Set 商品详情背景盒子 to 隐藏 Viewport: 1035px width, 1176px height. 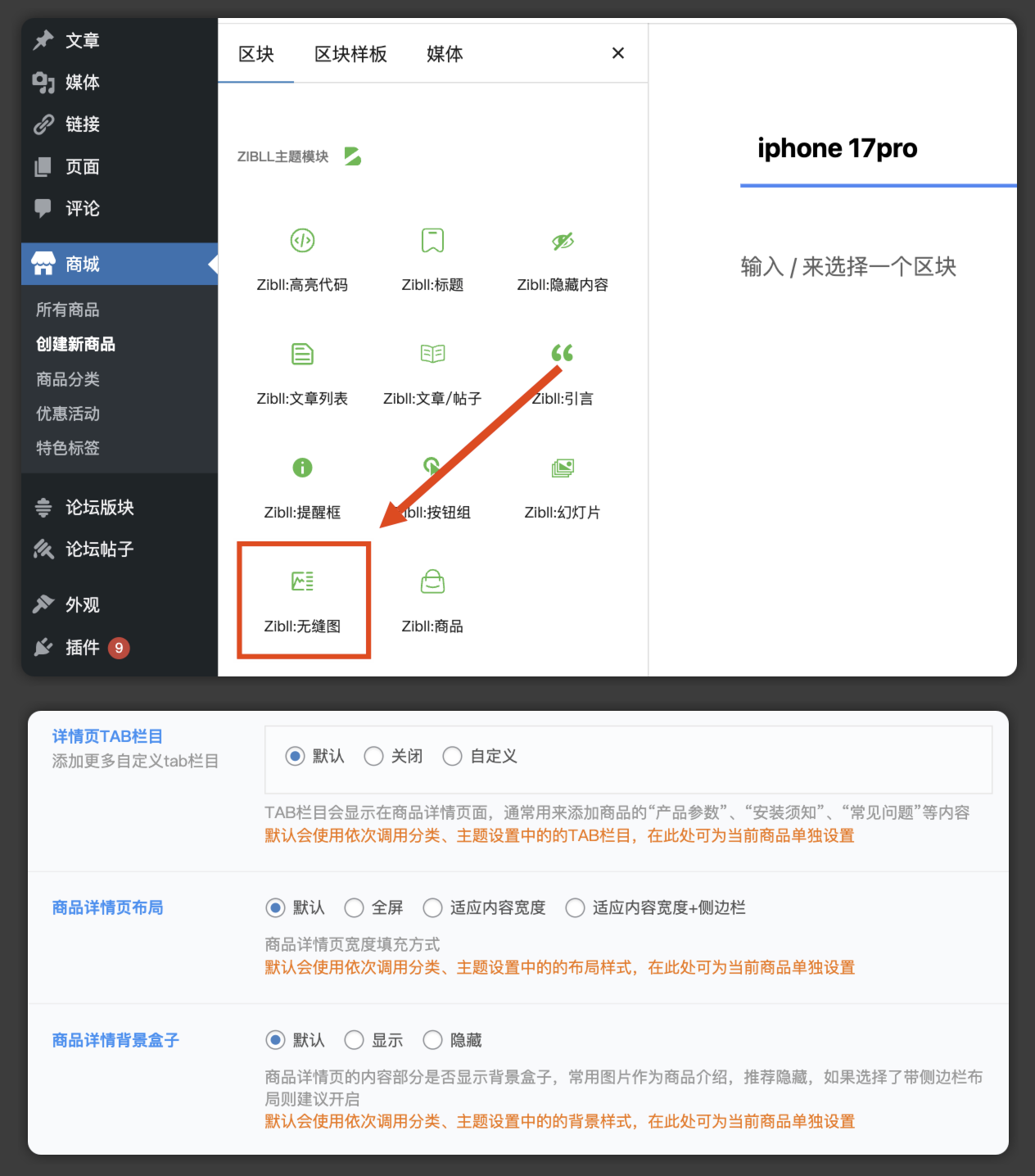point(432,1040)
